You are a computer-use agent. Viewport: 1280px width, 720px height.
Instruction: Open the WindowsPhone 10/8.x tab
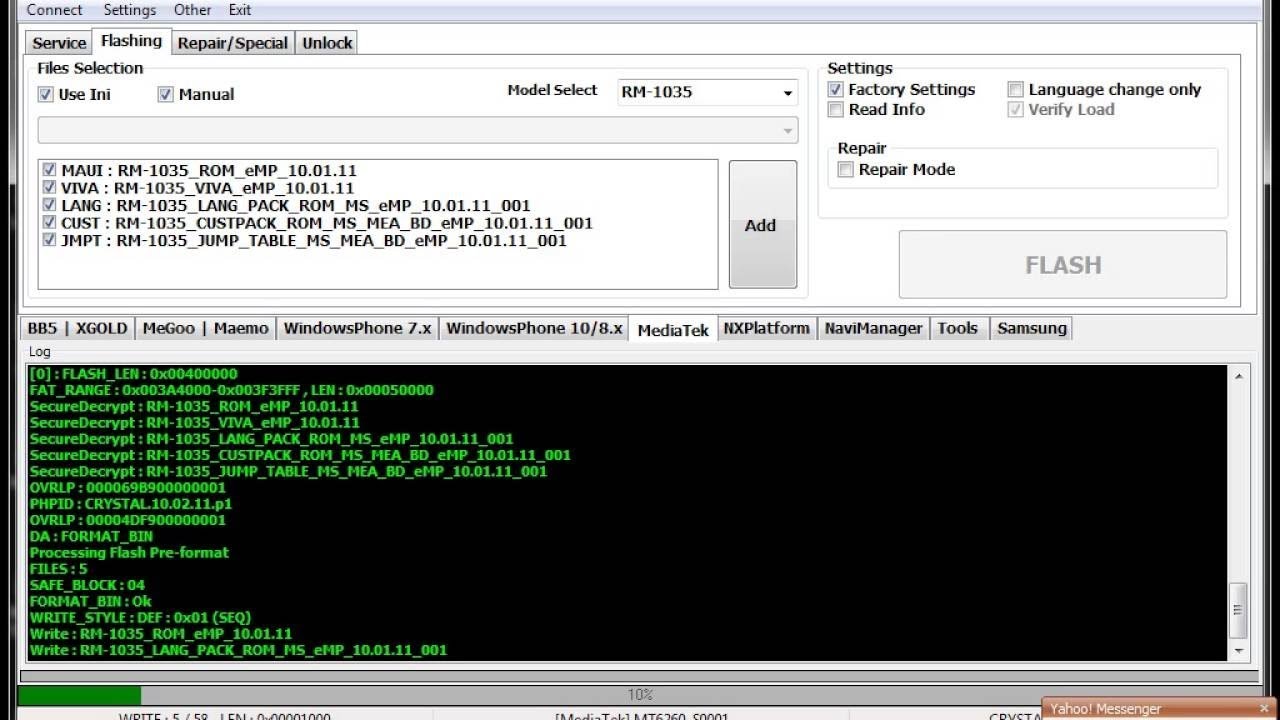pos(534,328)
